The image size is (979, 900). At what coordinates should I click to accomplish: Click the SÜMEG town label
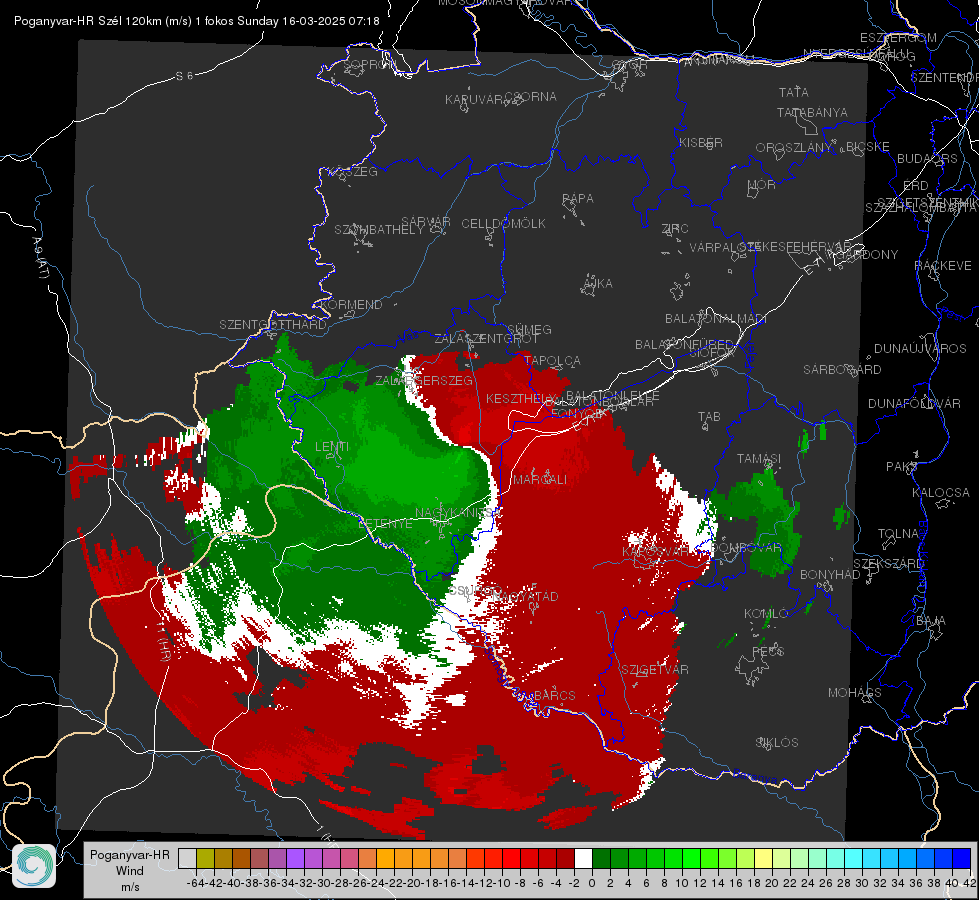(x=529, y=329)
